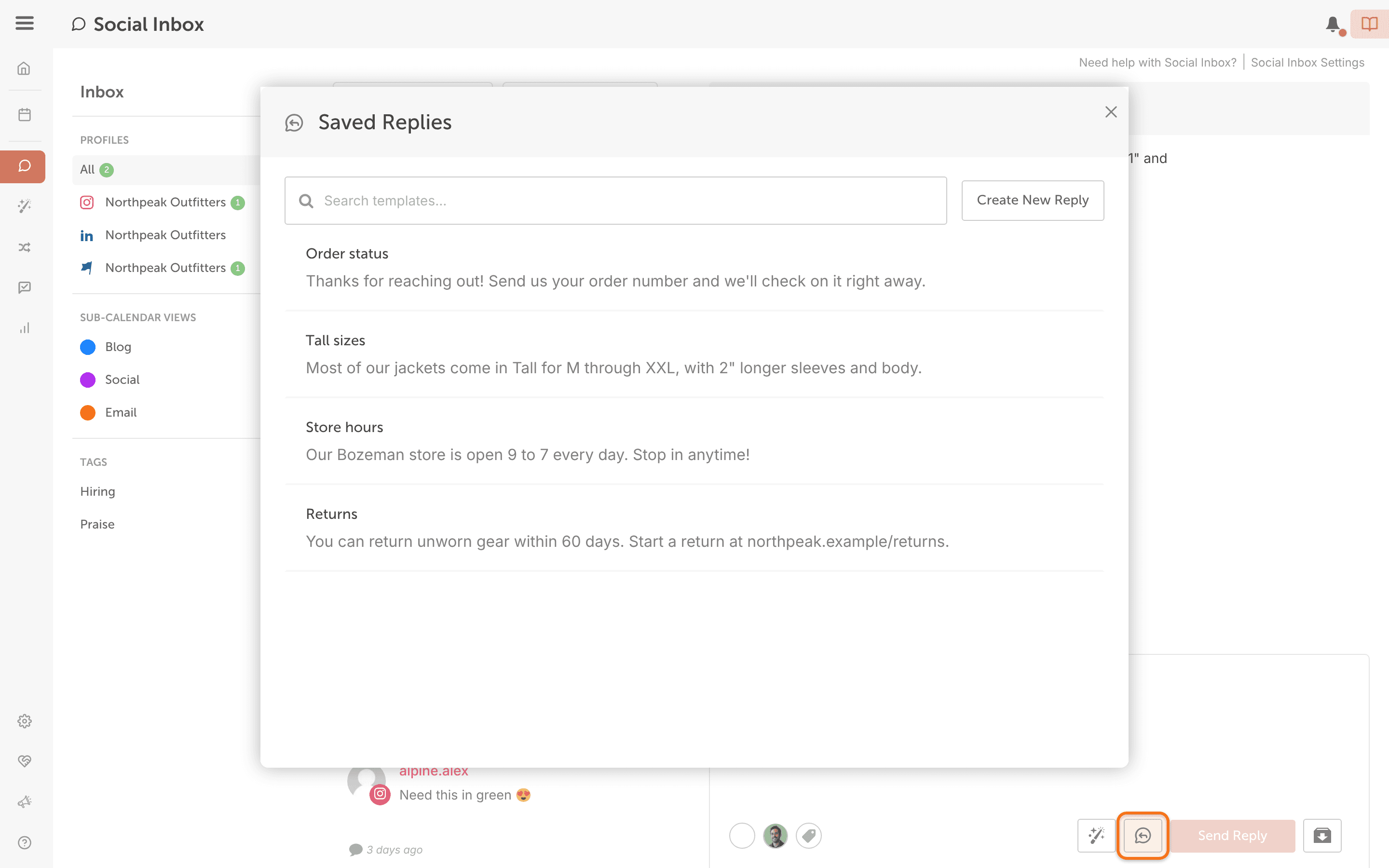Open the notifications bell
The image size is (1389, 868).
[x=1333, y=24]
